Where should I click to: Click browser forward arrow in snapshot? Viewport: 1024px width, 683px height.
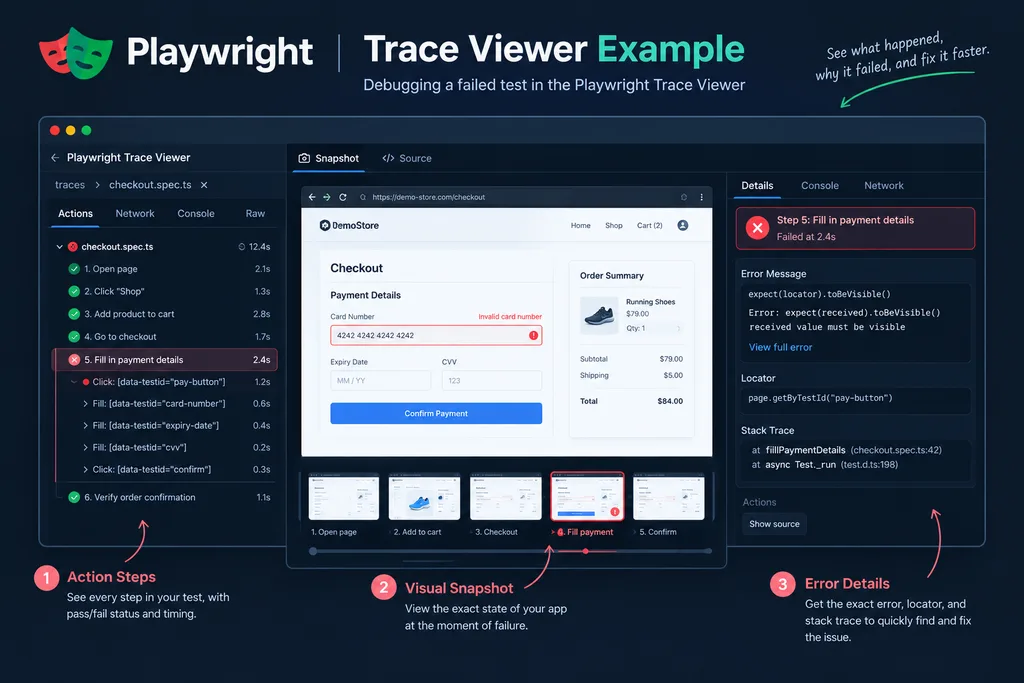[327, 197]
